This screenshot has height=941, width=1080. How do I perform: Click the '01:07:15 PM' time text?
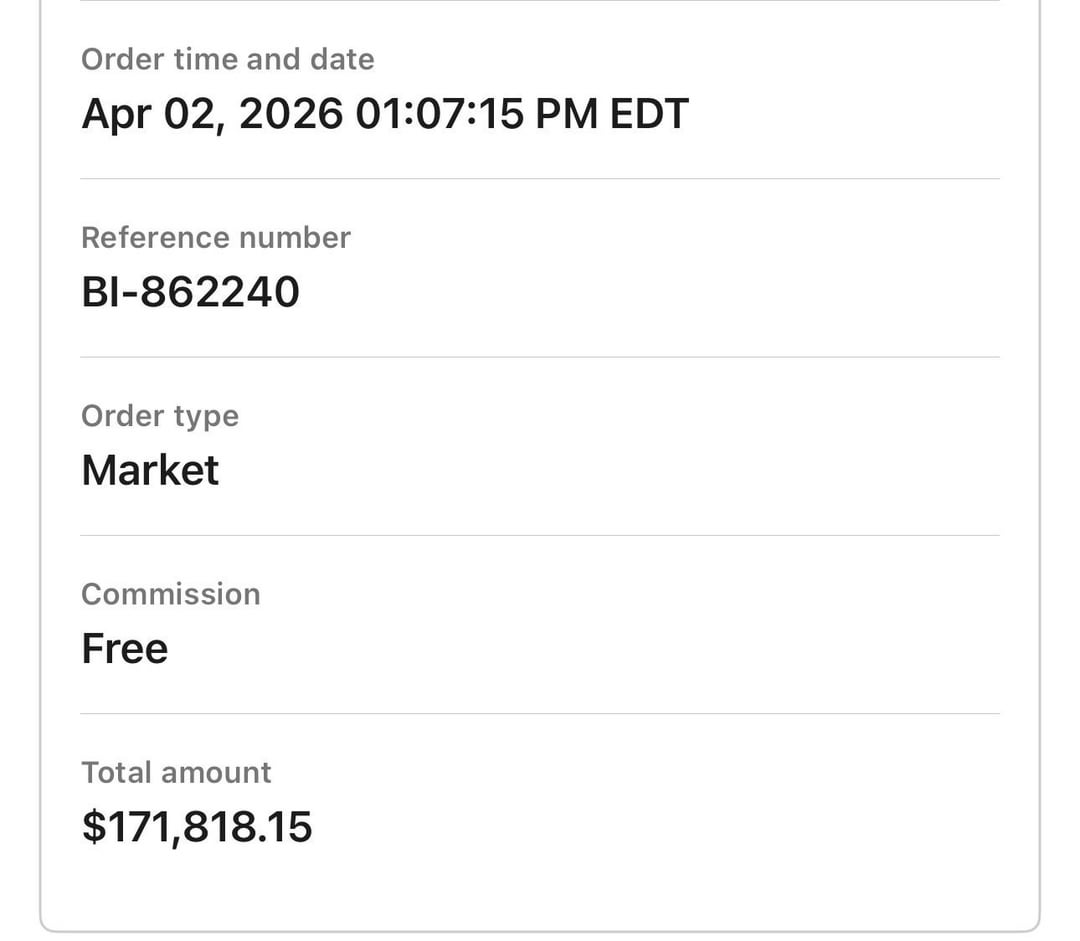(x=439, y=114)
